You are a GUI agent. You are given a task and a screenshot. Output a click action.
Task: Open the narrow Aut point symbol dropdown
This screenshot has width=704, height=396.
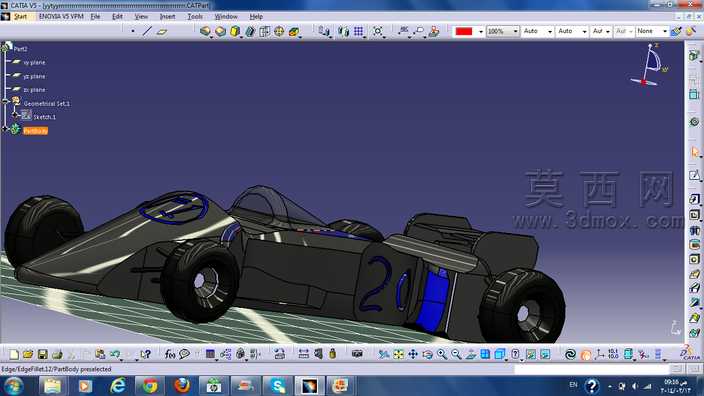point(607,31)
